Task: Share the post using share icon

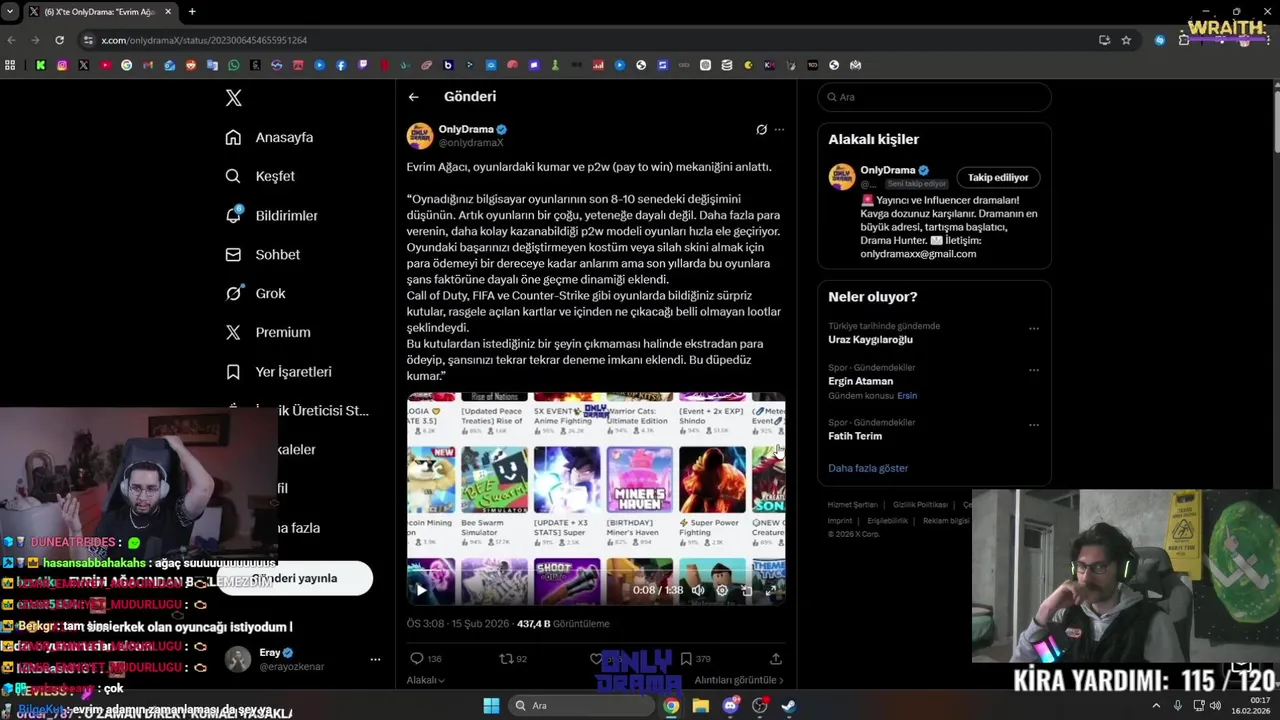Action: tap(775, 658)
